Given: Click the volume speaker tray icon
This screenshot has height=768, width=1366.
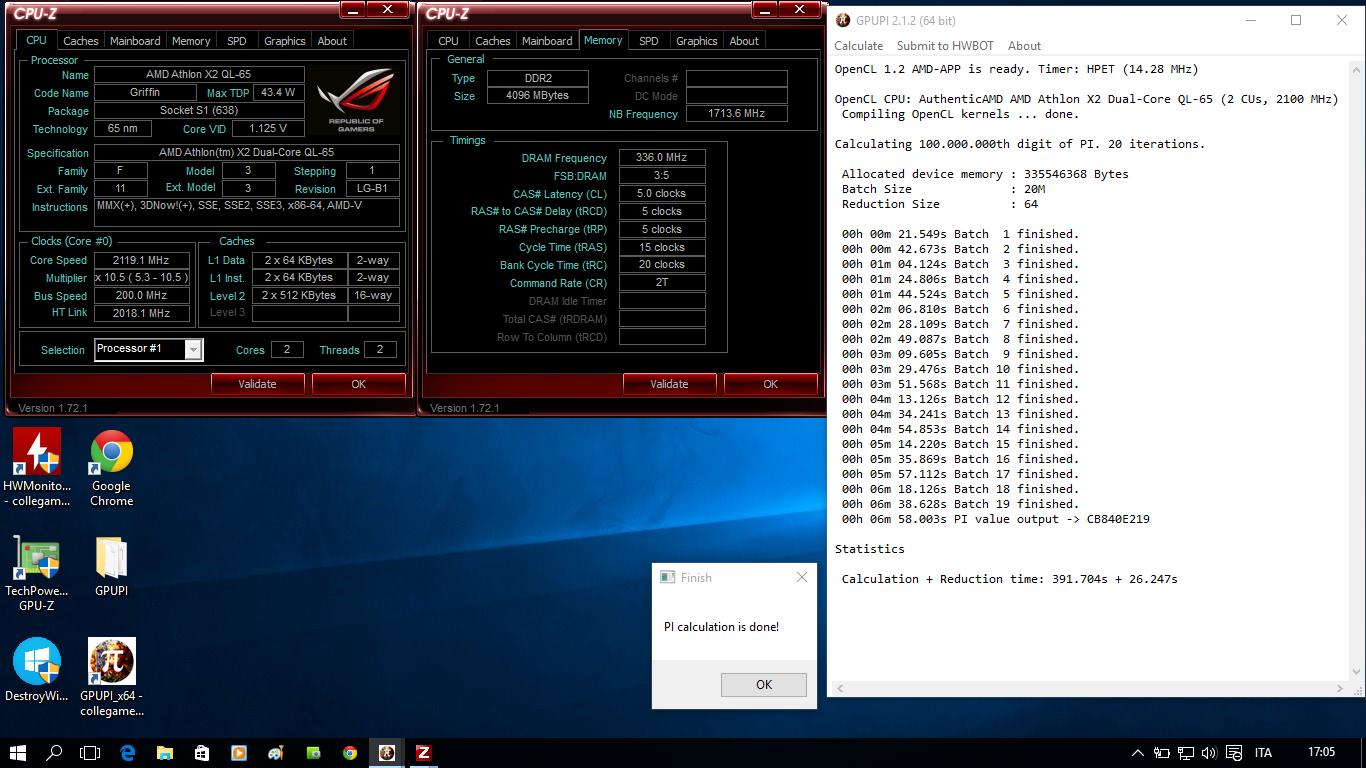Looking at the screenshot, I should click(x=1209, y=753).
